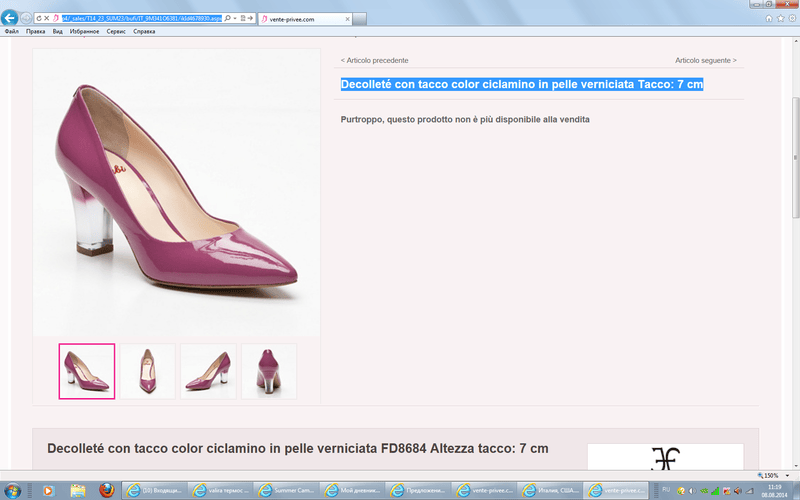Click the browser Forward arrow button
The height and width of the screenshot is (500, 800).
tap(26, 18)
